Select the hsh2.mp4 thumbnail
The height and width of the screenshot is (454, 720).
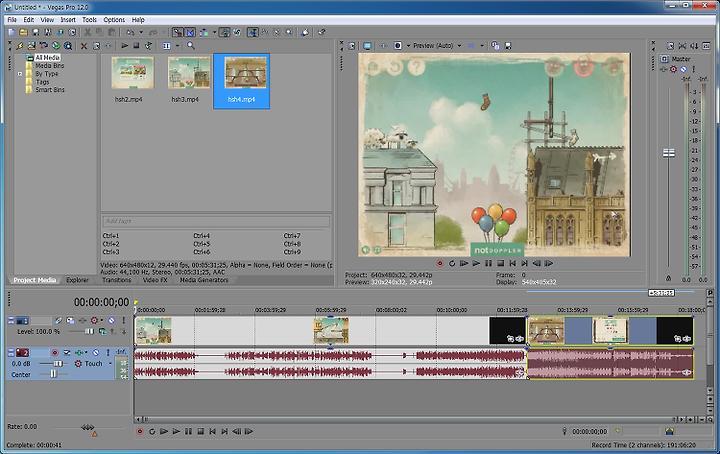click(x=132, y=73)
